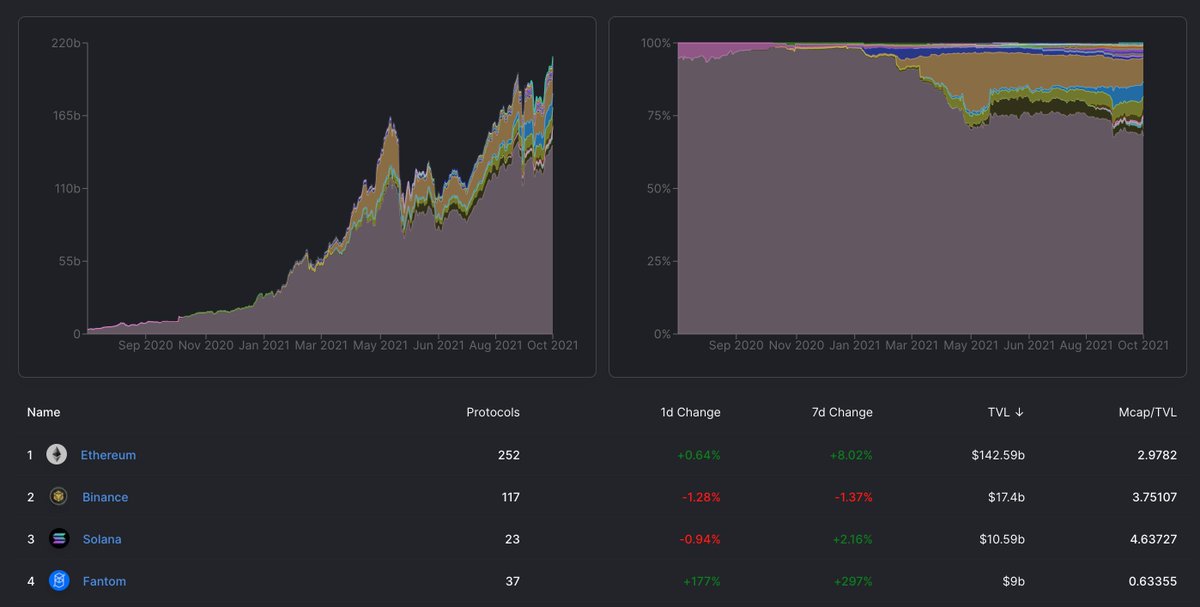Click the 25% axis label on dominance chart
1200x607 pixels.
coord(657,261)
